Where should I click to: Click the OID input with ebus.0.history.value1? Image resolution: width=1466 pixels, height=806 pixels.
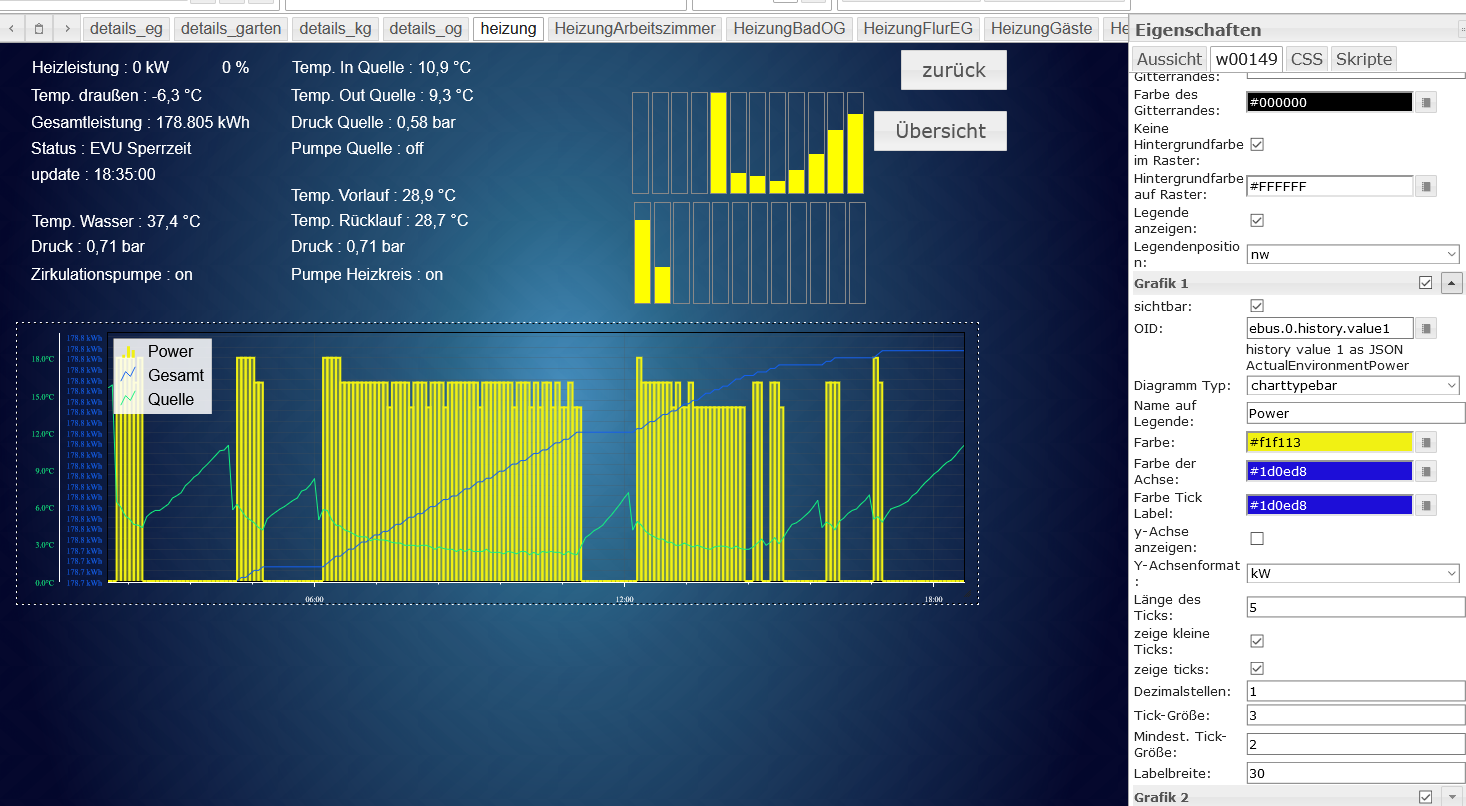(x=1330, y=328)
